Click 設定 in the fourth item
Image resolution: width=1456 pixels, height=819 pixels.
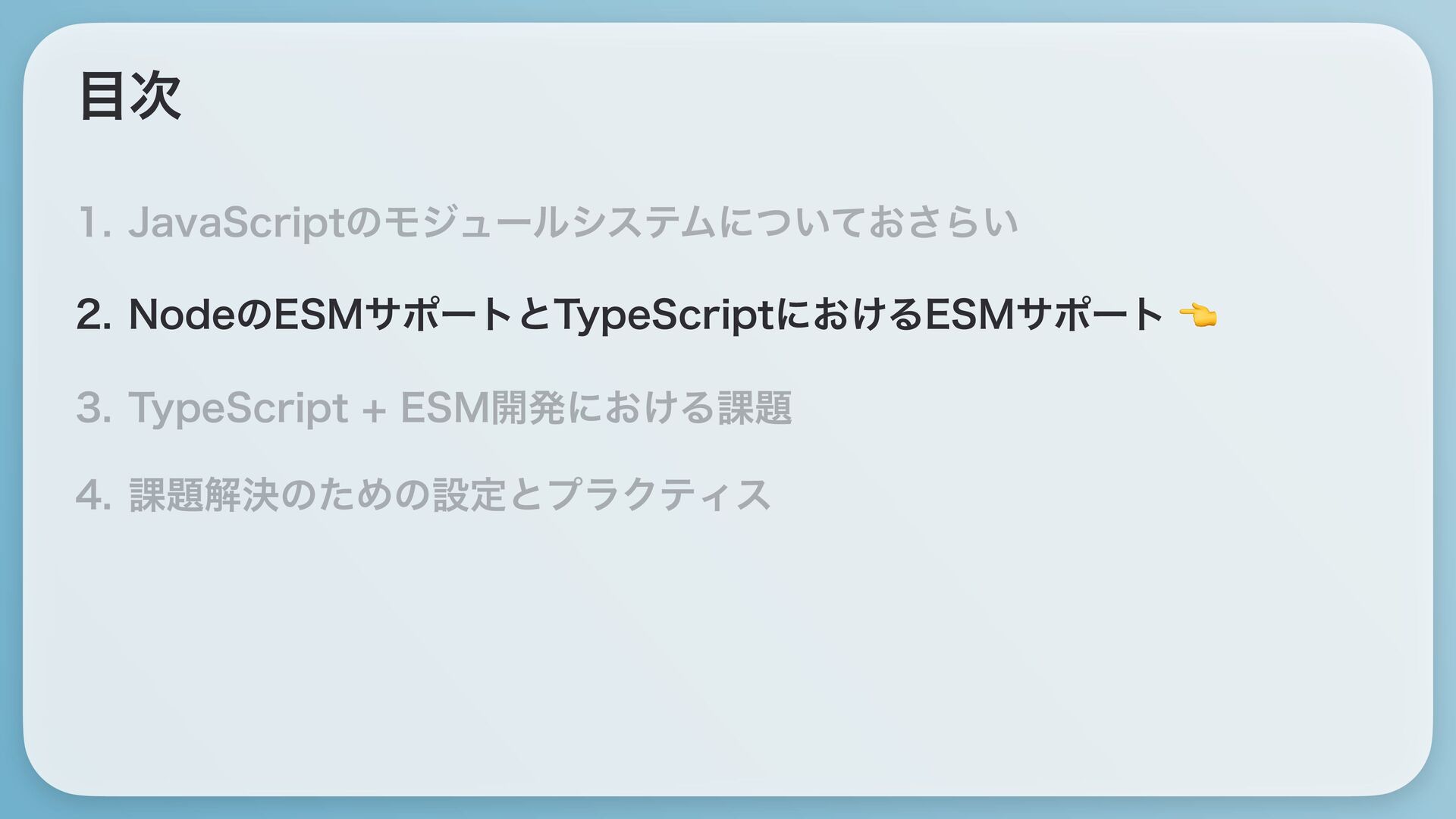[469, 495]
